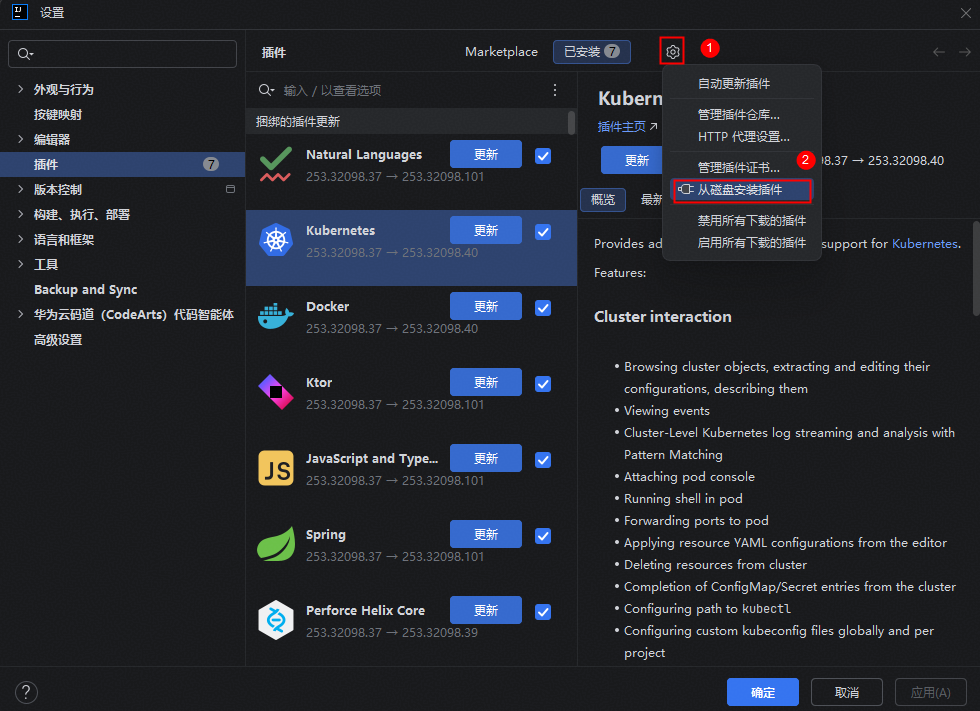Click 更新 button for Spring
Viewport: 980px width, 711px height.
click(486, 534)
